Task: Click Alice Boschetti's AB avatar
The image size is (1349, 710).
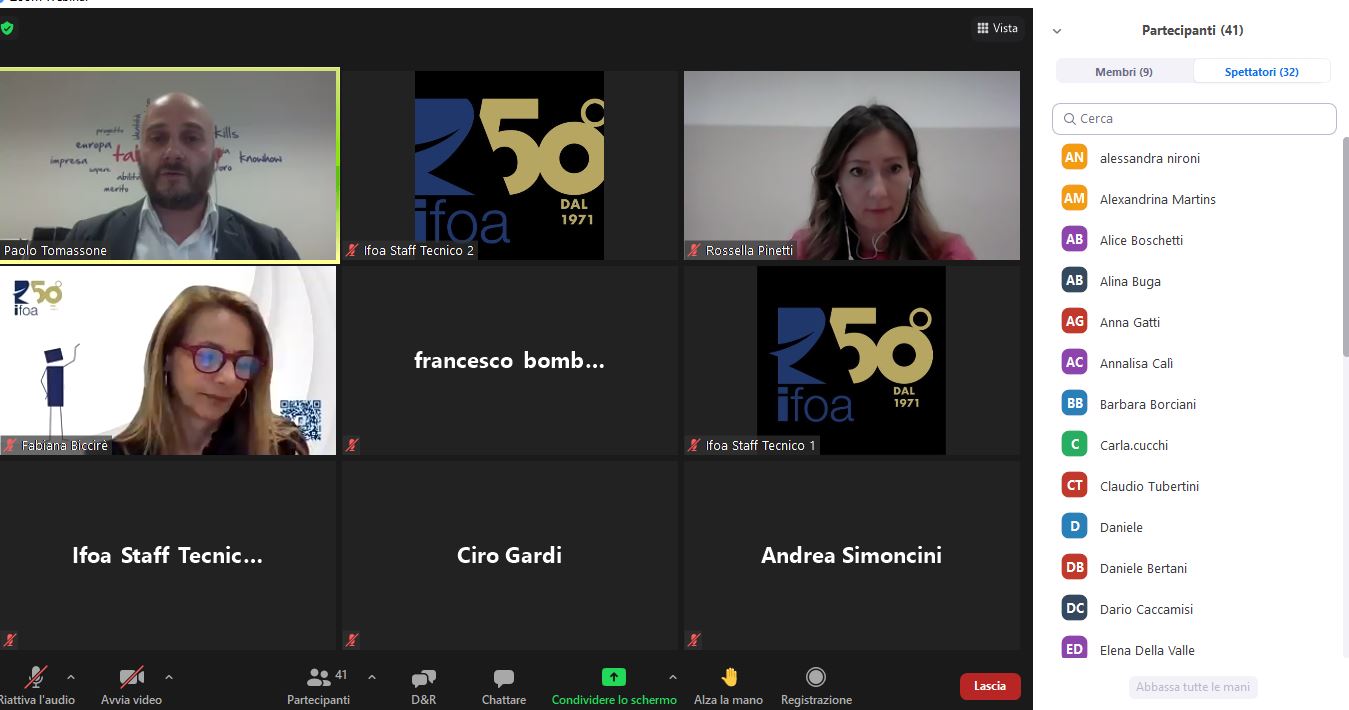Action: [1074, 240]
